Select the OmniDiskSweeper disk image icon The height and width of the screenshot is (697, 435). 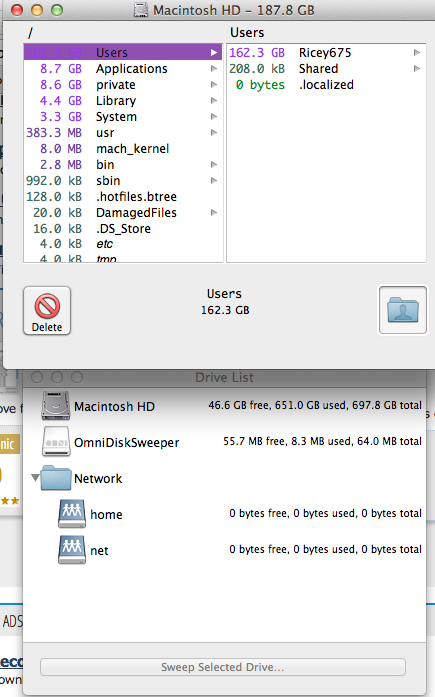click(x=56, y=442)
